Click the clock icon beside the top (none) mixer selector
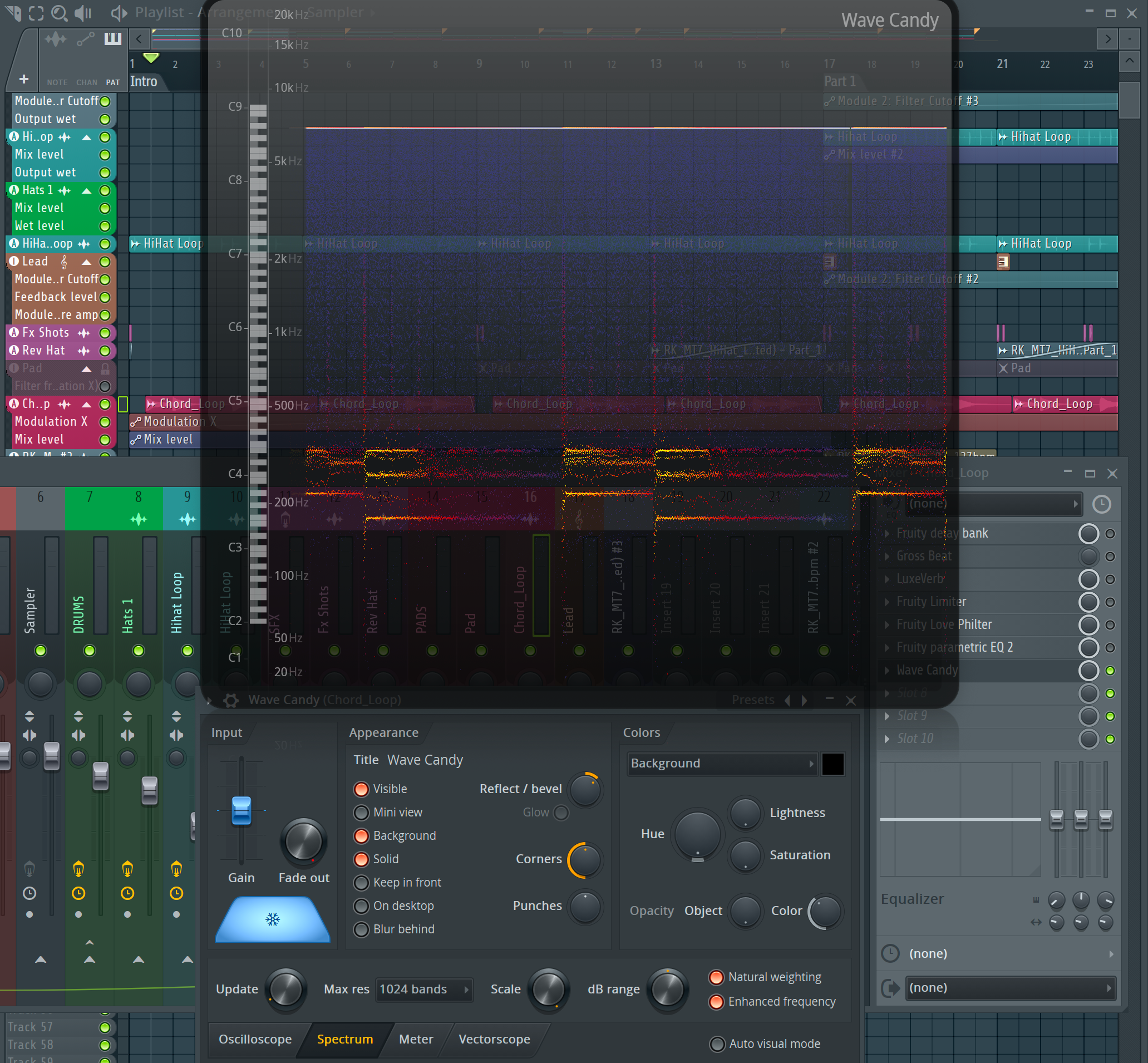Viewport: 1148px width, 1063px height. coord(1101,504)
